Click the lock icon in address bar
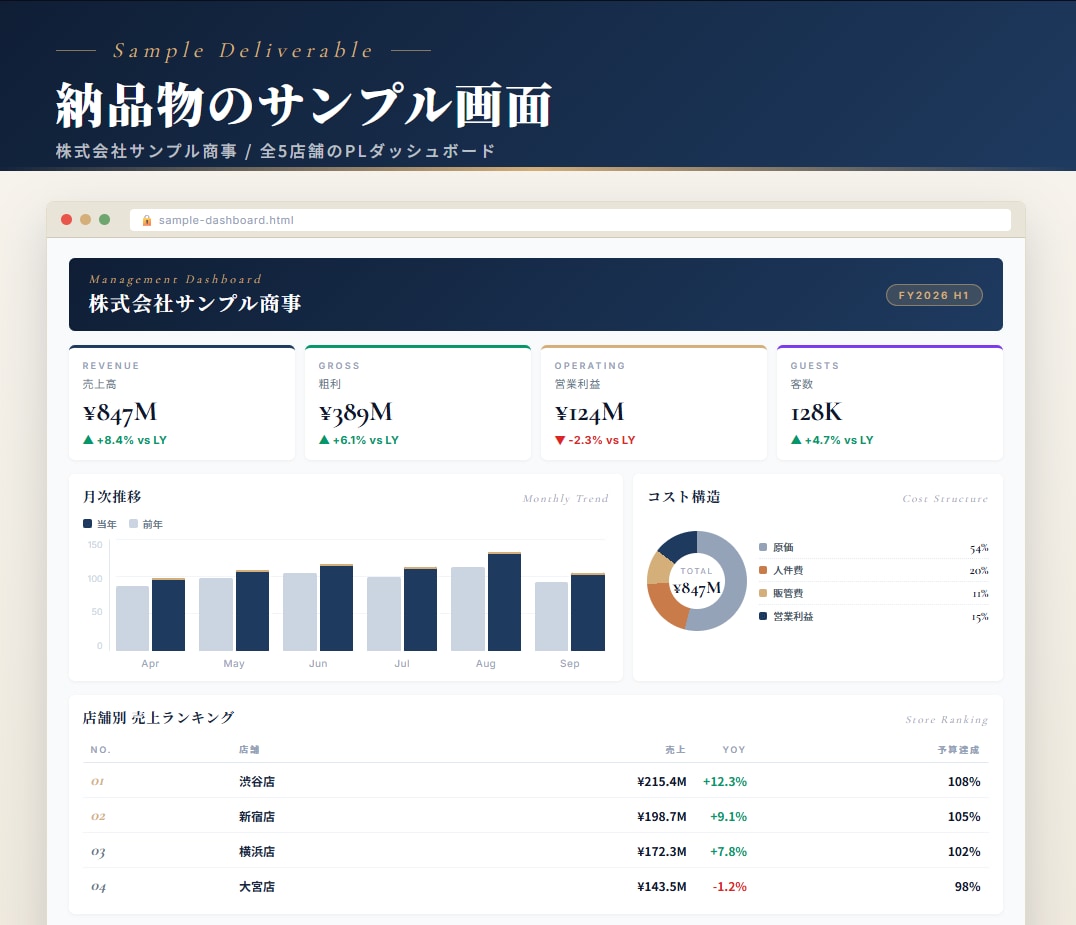The width and height of the screenshot is (1076, 925). point(147,220)
